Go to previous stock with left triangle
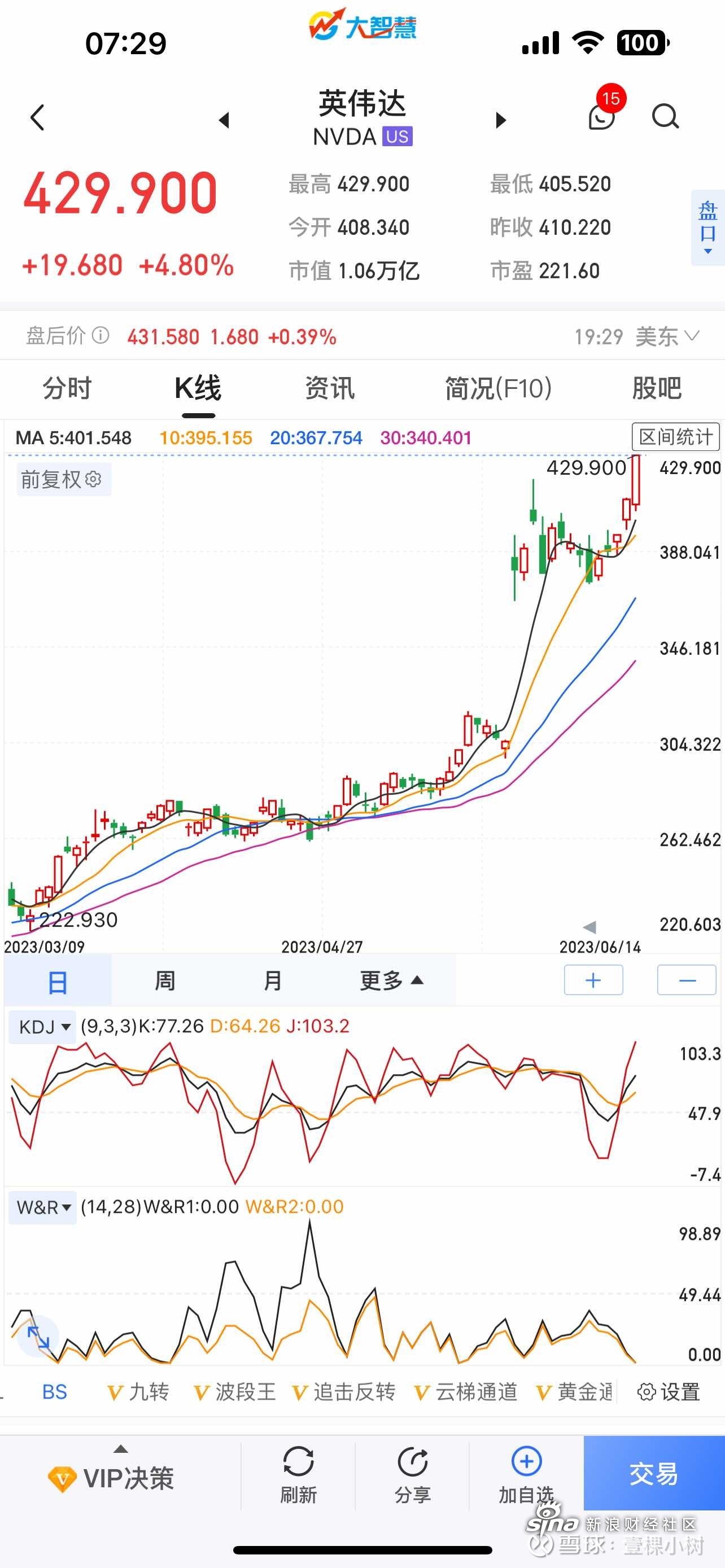The height and width of the screenshot is (1568, 725). [225, 120]
